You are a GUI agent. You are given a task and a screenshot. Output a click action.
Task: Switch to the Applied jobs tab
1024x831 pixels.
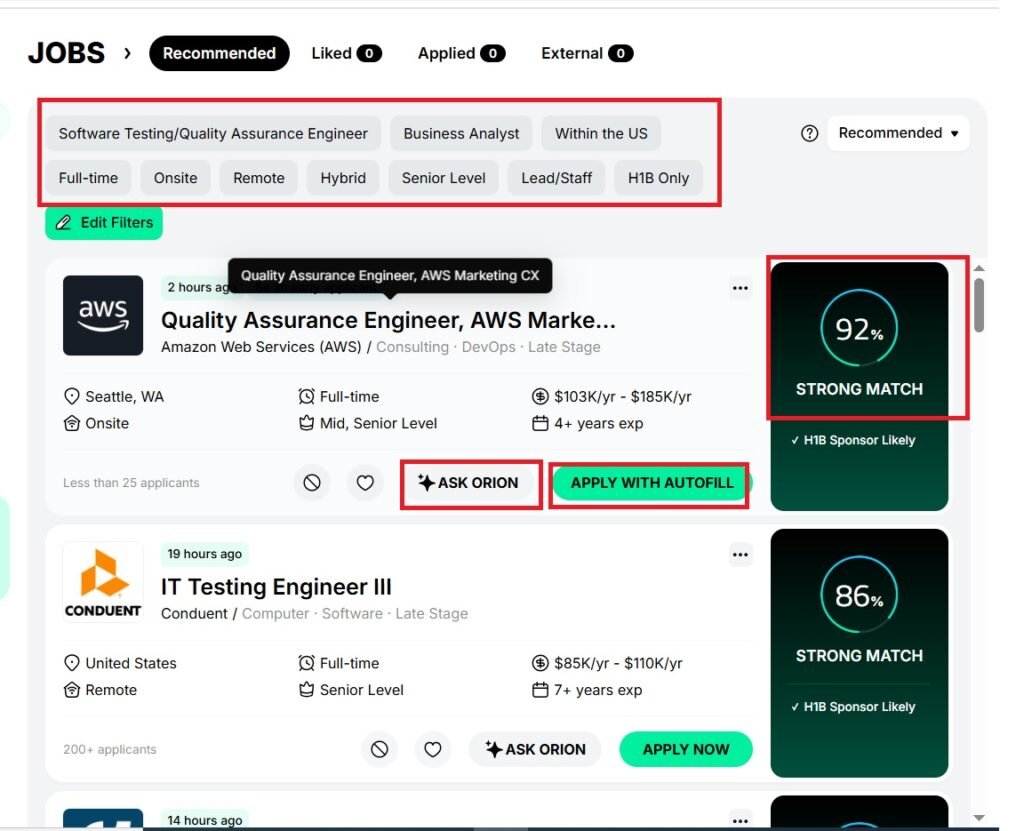(461, 53)
